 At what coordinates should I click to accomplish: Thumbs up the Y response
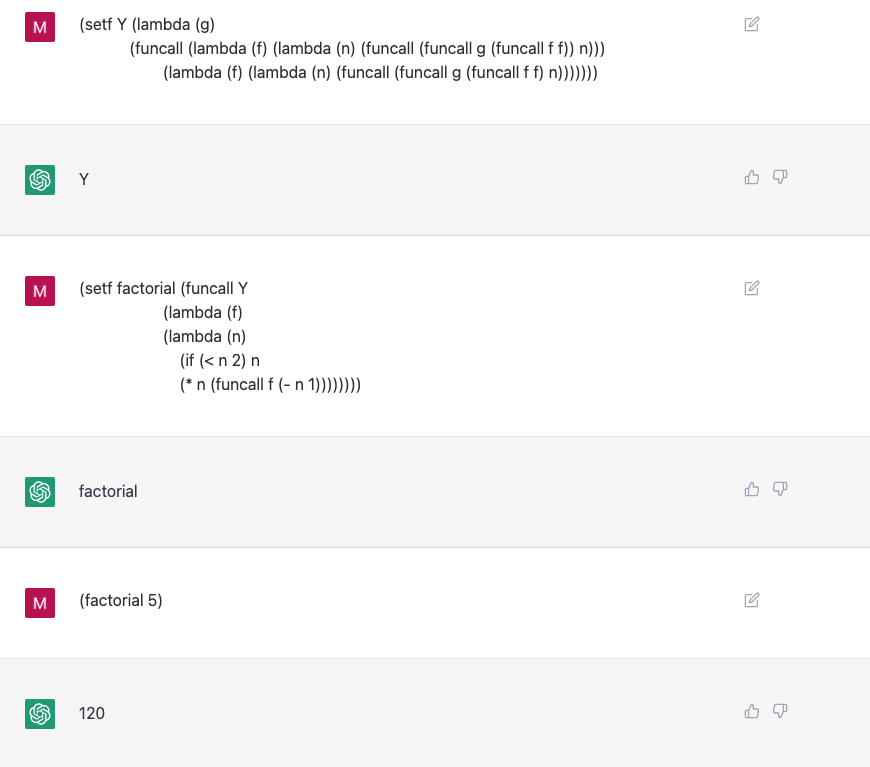point(752,177)
